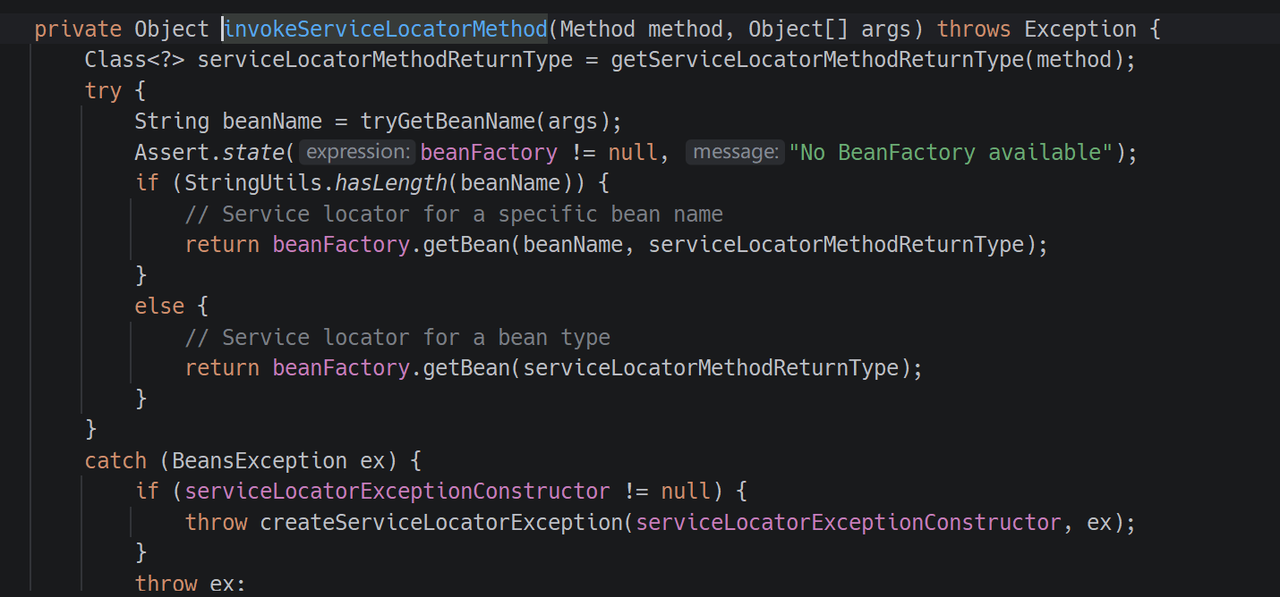Click the "Service locator for a bean type" comment

(x=397, y=337)
